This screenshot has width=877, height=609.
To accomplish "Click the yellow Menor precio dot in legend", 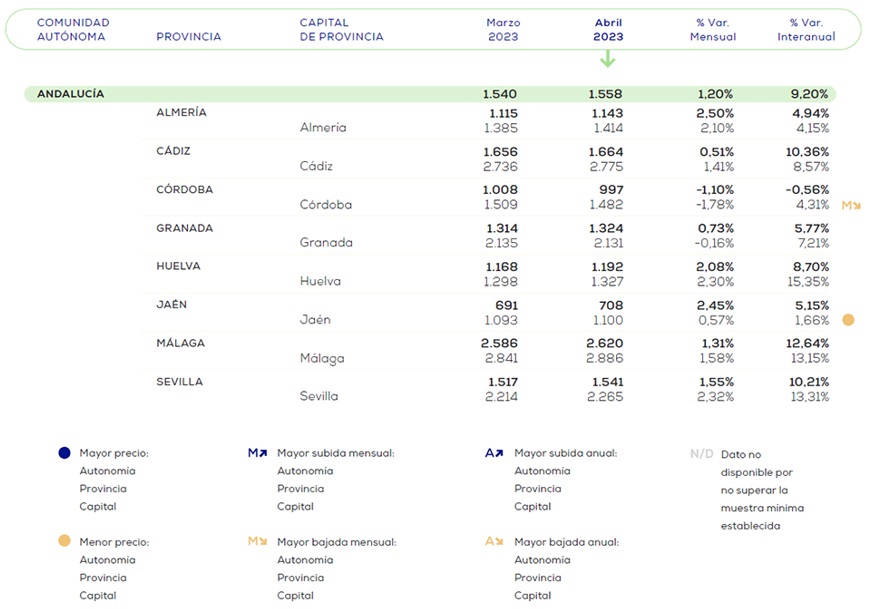I will click(x=65, y=541).
